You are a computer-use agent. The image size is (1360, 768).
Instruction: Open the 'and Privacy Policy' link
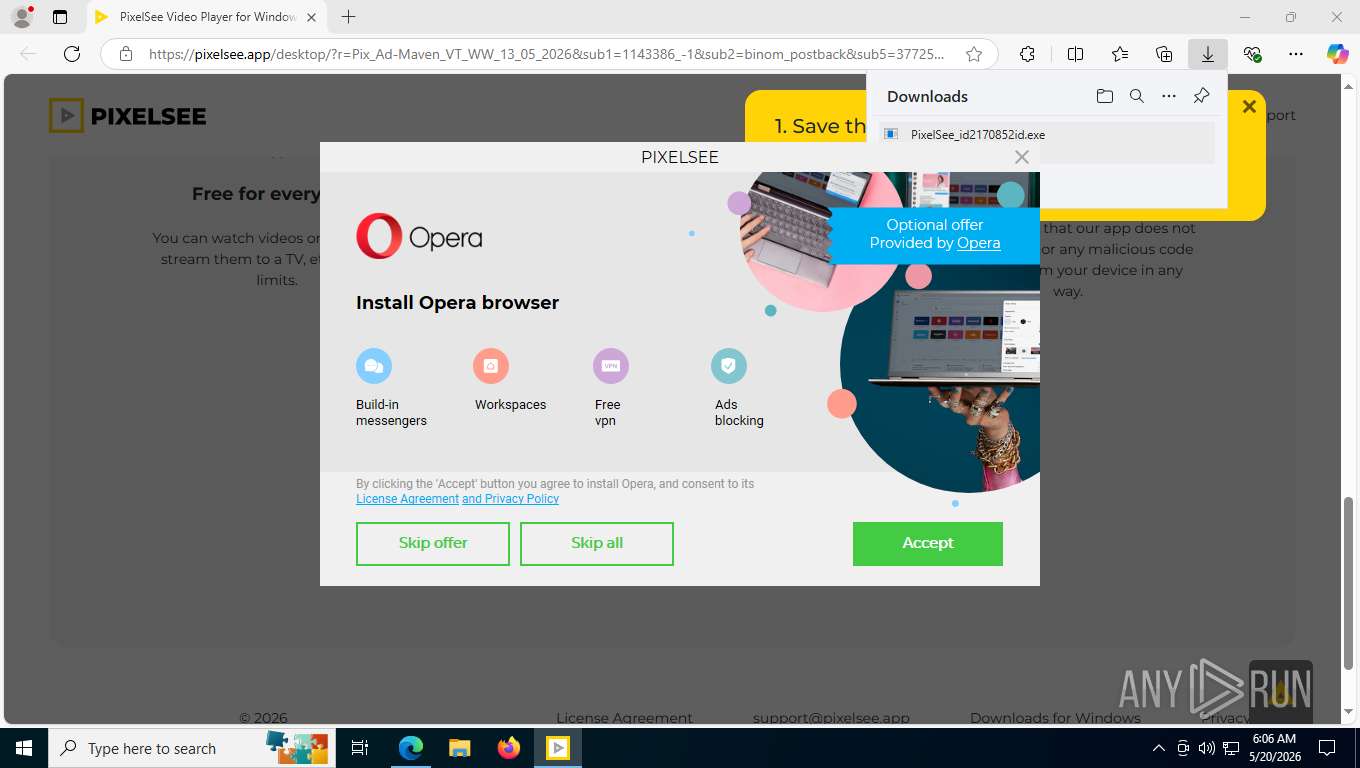510,499
